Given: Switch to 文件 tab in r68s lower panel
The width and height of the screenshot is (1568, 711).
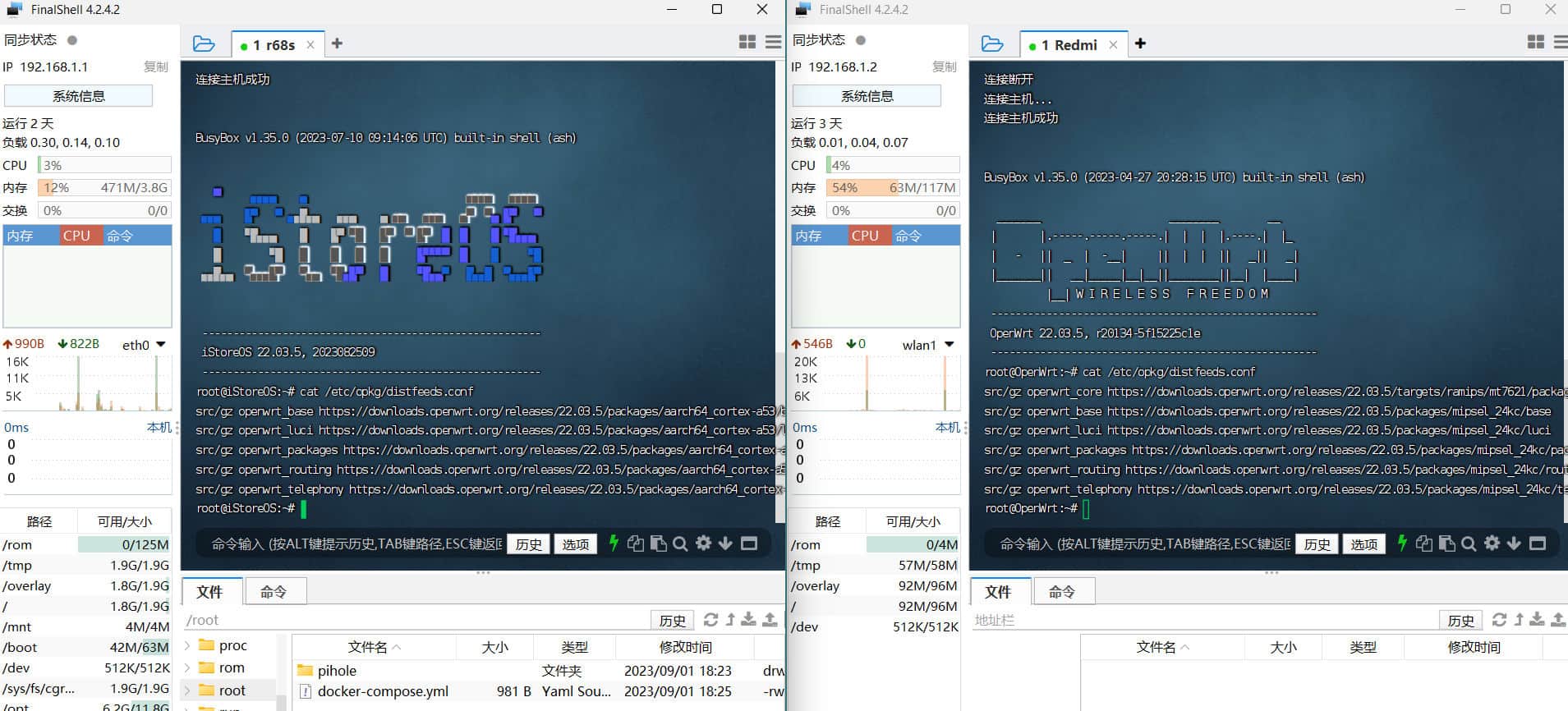Looking at the screenshot, I should click(210, 591).
